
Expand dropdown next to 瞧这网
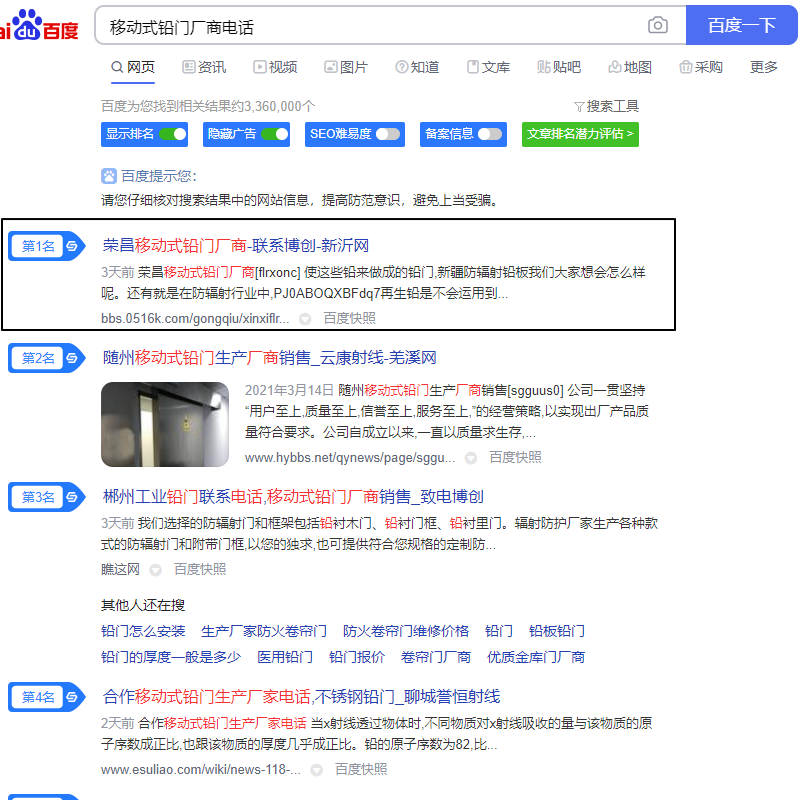coord(156,570)
